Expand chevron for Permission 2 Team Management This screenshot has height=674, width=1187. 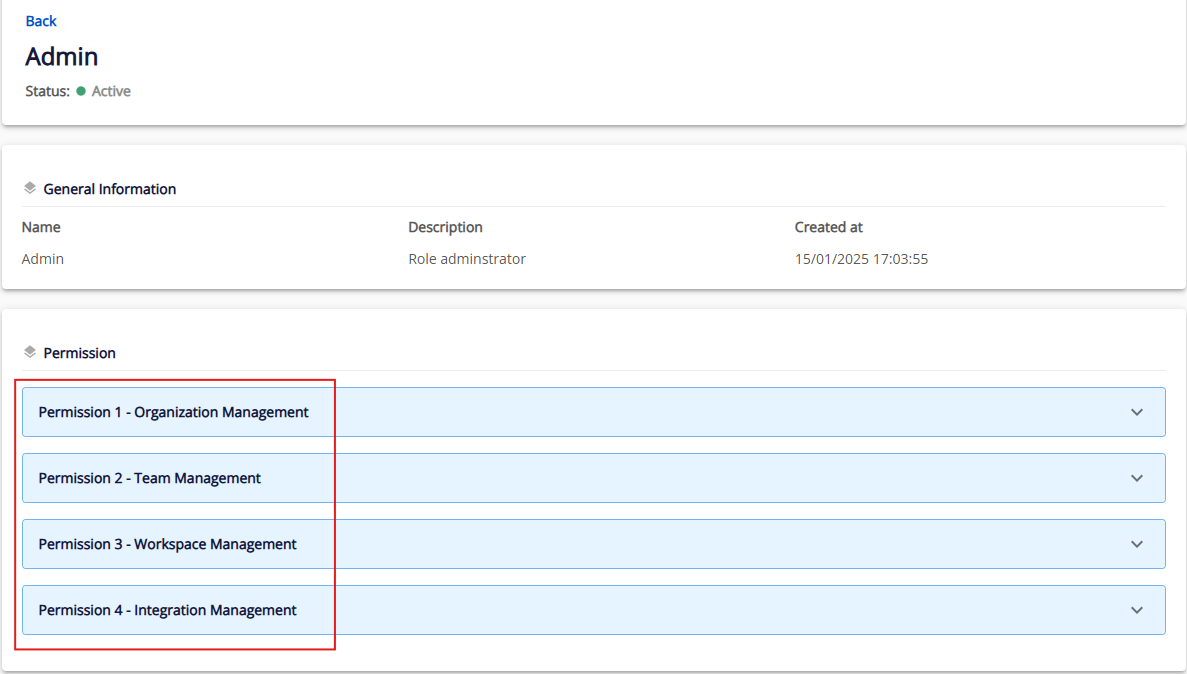pos(1136,478)
